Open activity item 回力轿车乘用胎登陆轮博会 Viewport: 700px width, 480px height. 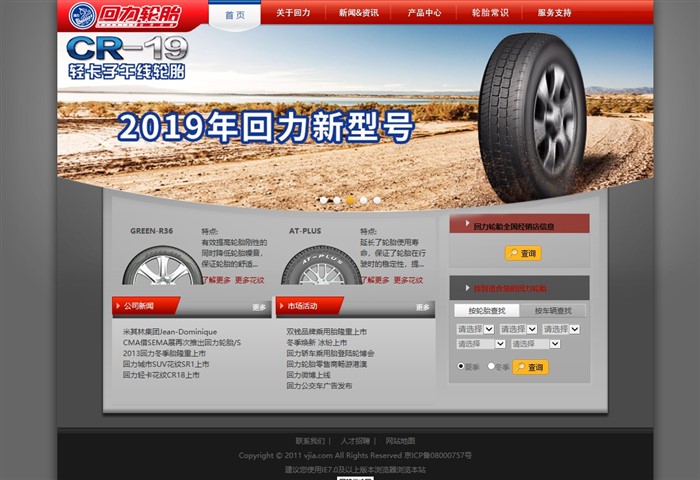pyautogui.click(x=330, y=353)
